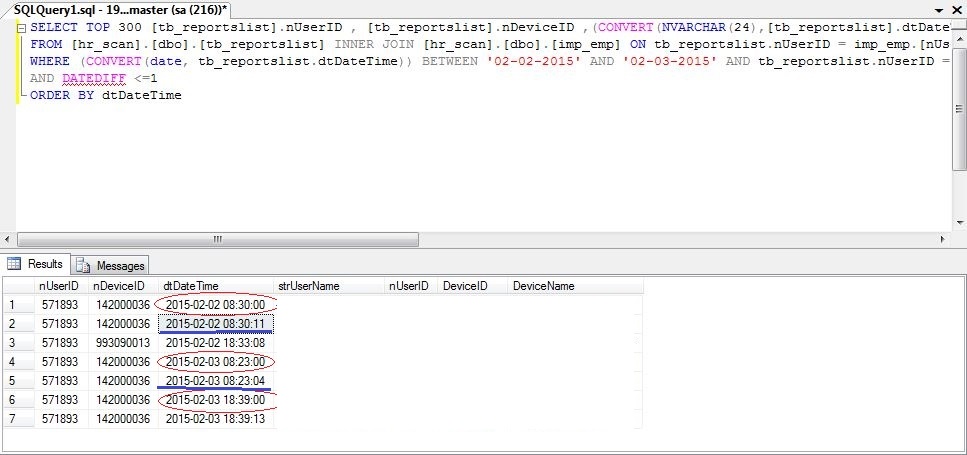Select result row 7 header
Image resolution: width=967 pixels, height=455 pixels.
[19, 419]
